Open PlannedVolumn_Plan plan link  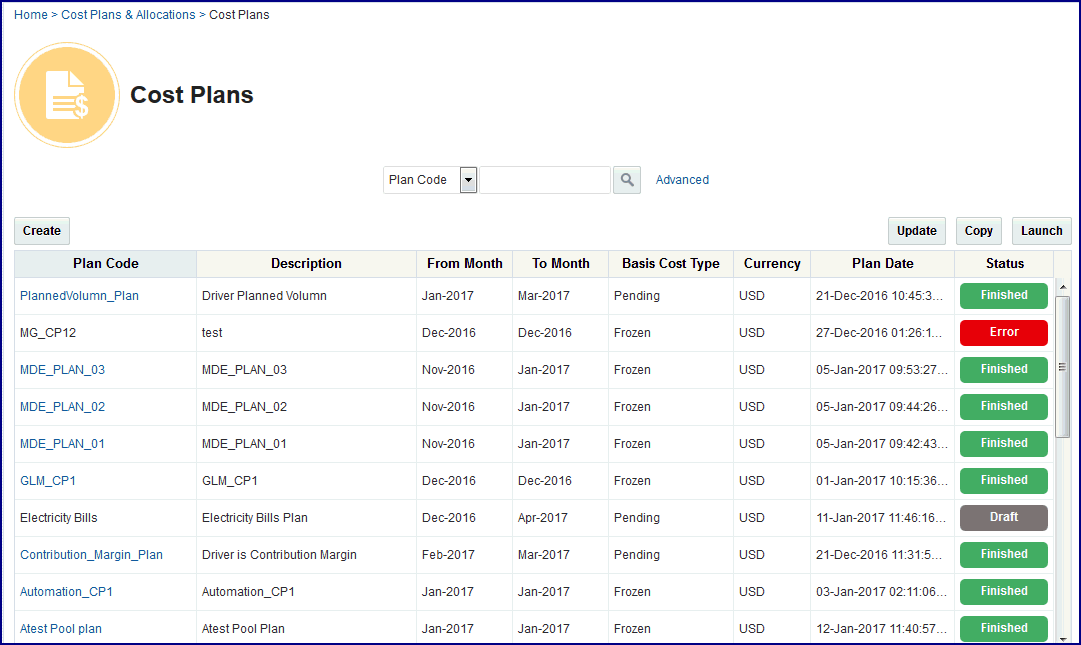tap(79, 296)
